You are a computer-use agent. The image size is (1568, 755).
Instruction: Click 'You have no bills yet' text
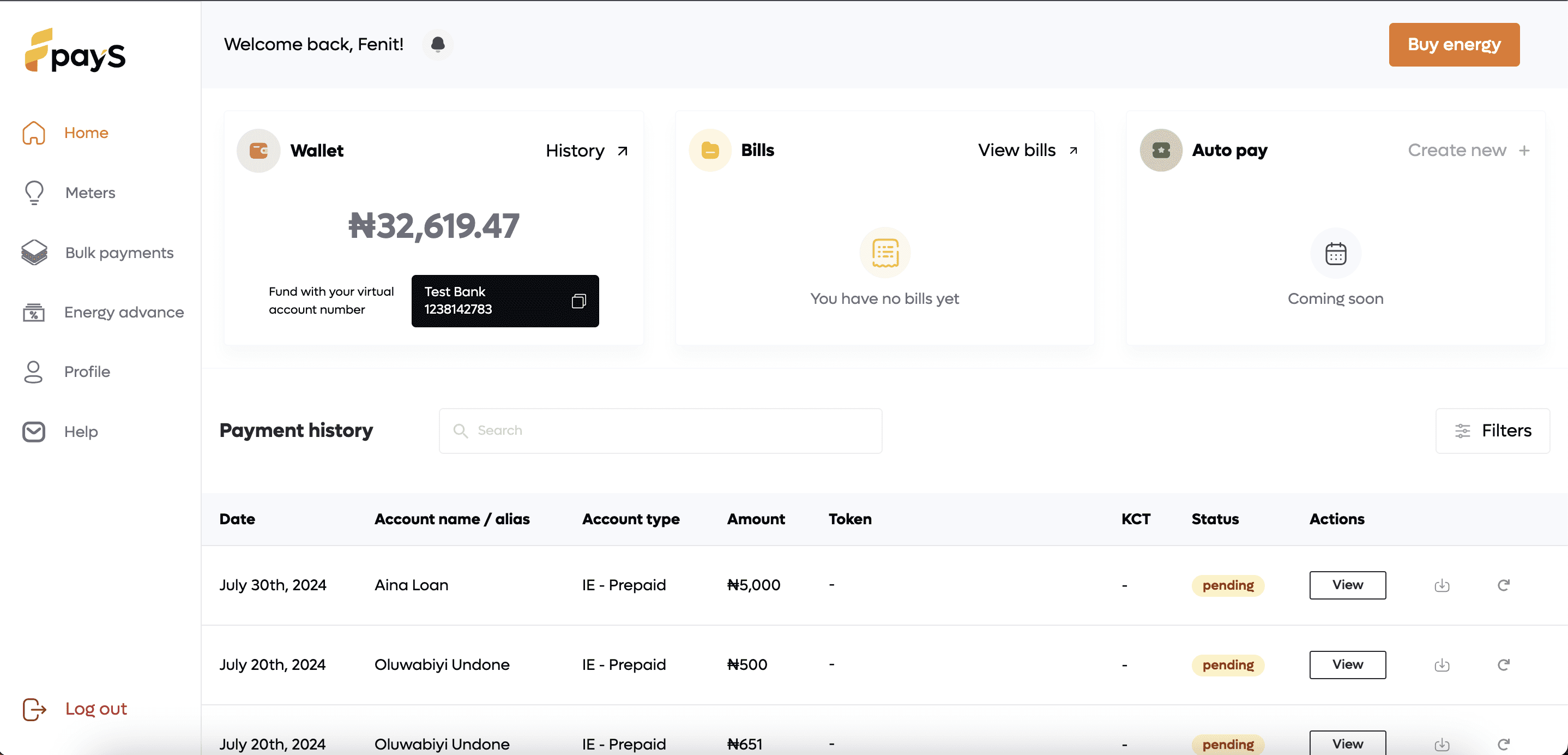[x=884, y=298]
